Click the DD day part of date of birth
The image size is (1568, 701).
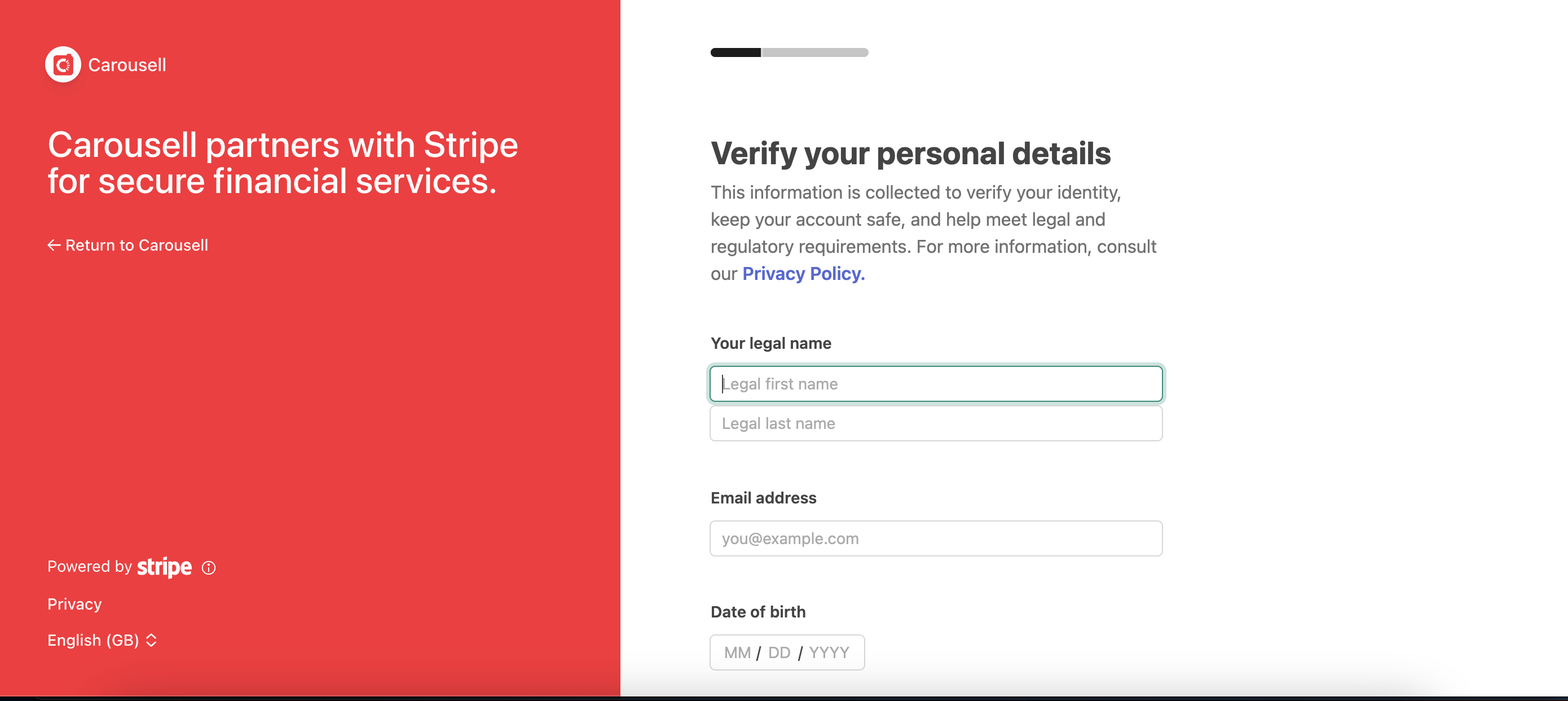[779, 653]
